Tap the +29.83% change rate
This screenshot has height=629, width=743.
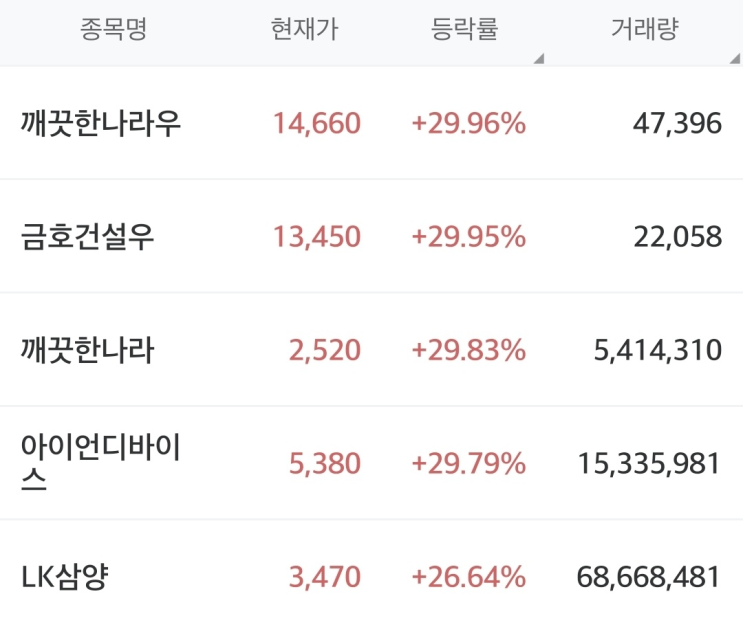point(469,350)
